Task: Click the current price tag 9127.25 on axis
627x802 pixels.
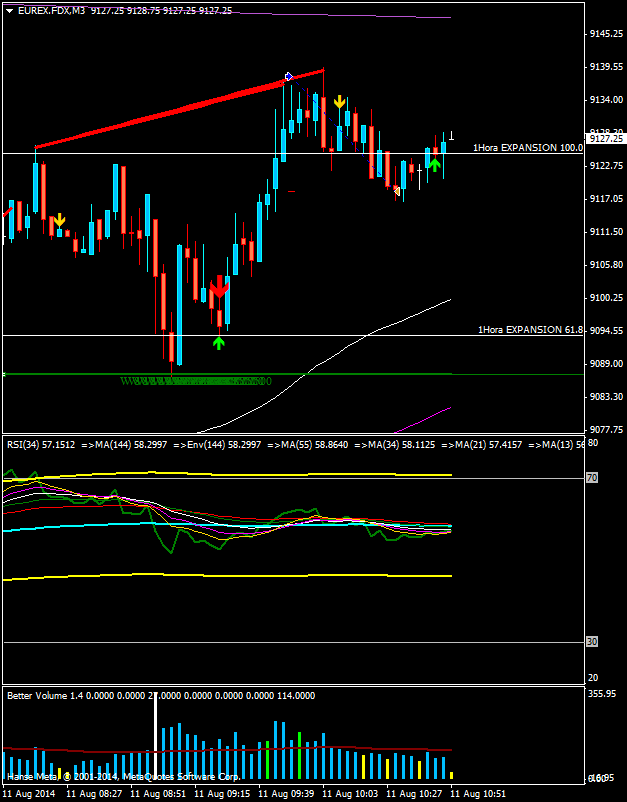Action: pos(604,139)
